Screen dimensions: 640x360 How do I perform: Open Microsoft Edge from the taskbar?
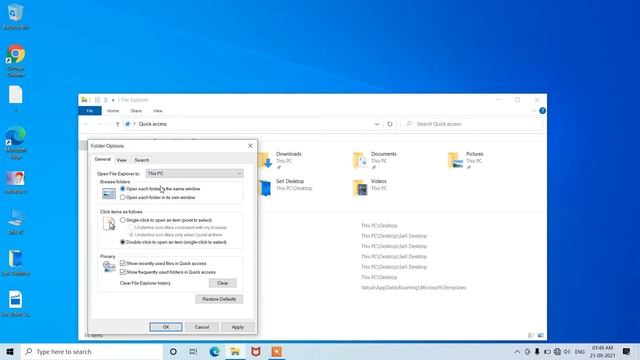214,351
